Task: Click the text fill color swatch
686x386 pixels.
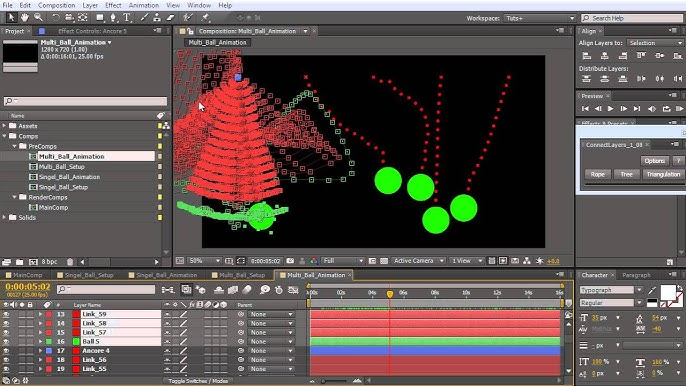Action: pos(668,292)
